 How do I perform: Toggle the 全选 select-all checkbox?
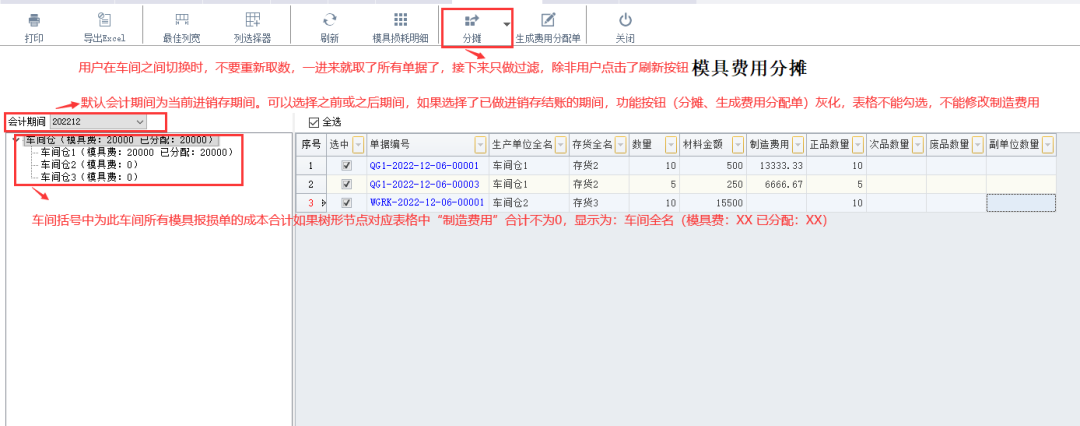314,122
